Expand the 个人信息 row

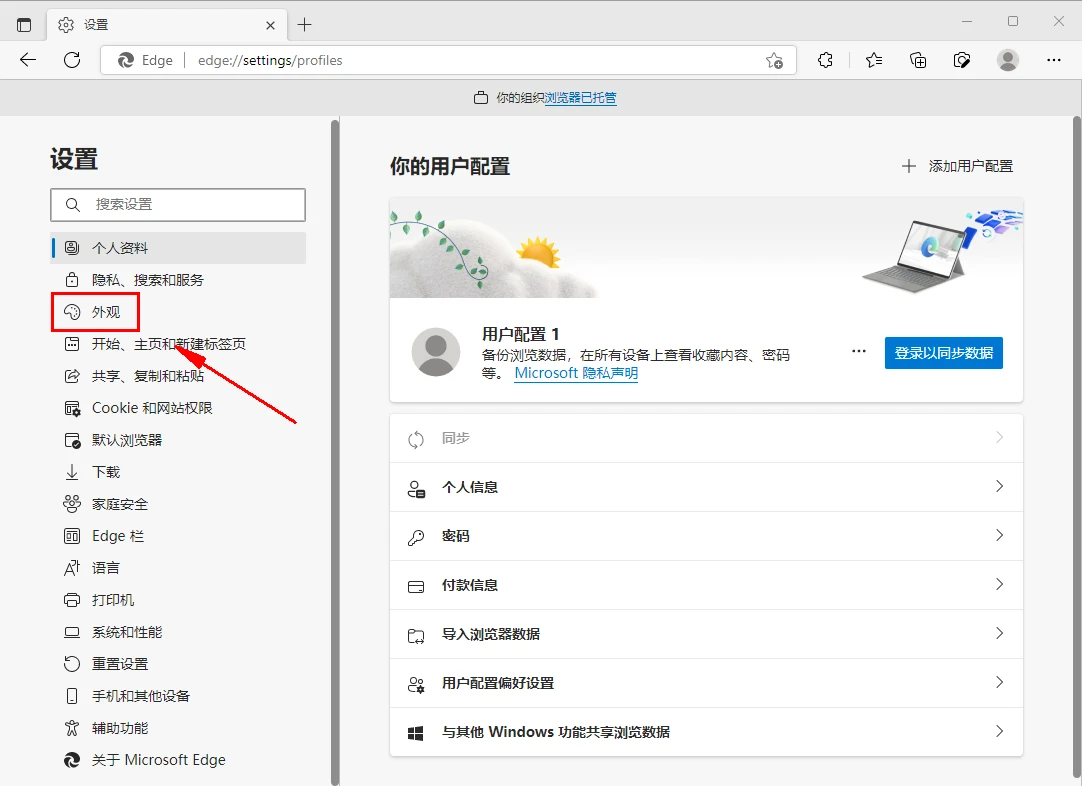[x=706, y=487]
